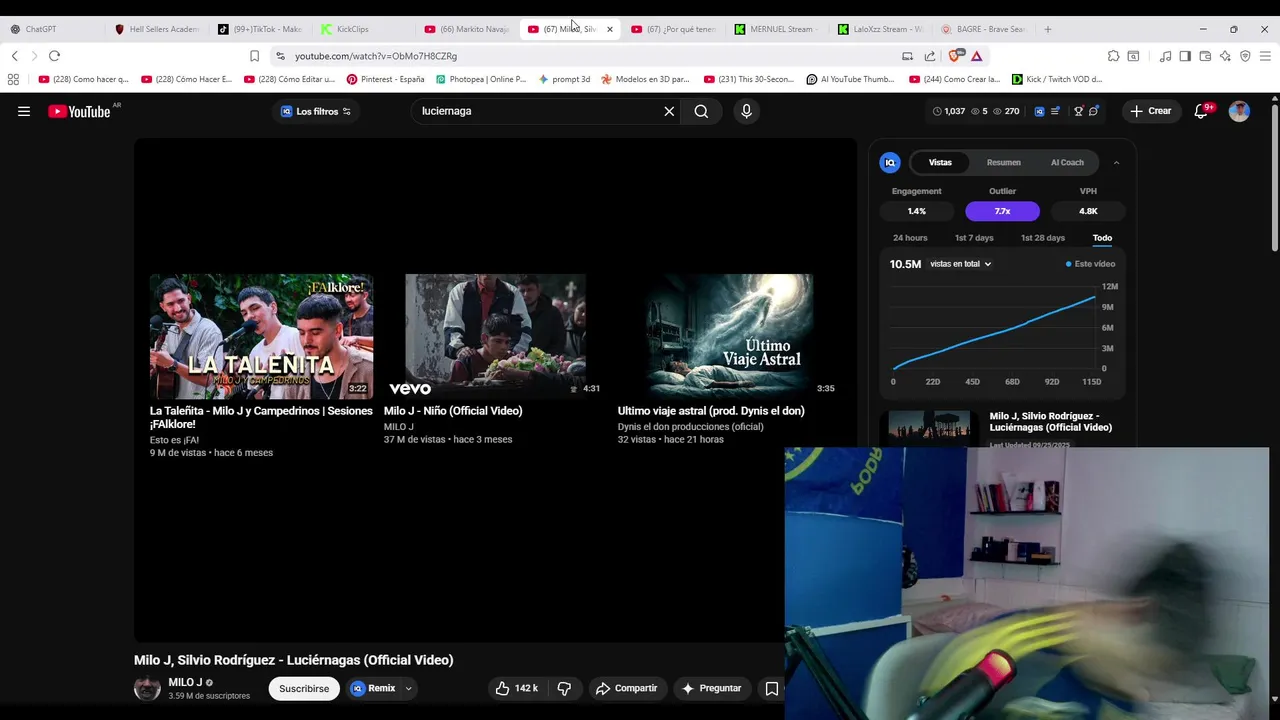Open the Brave Wallet icon

click(x=1205, y=56)
